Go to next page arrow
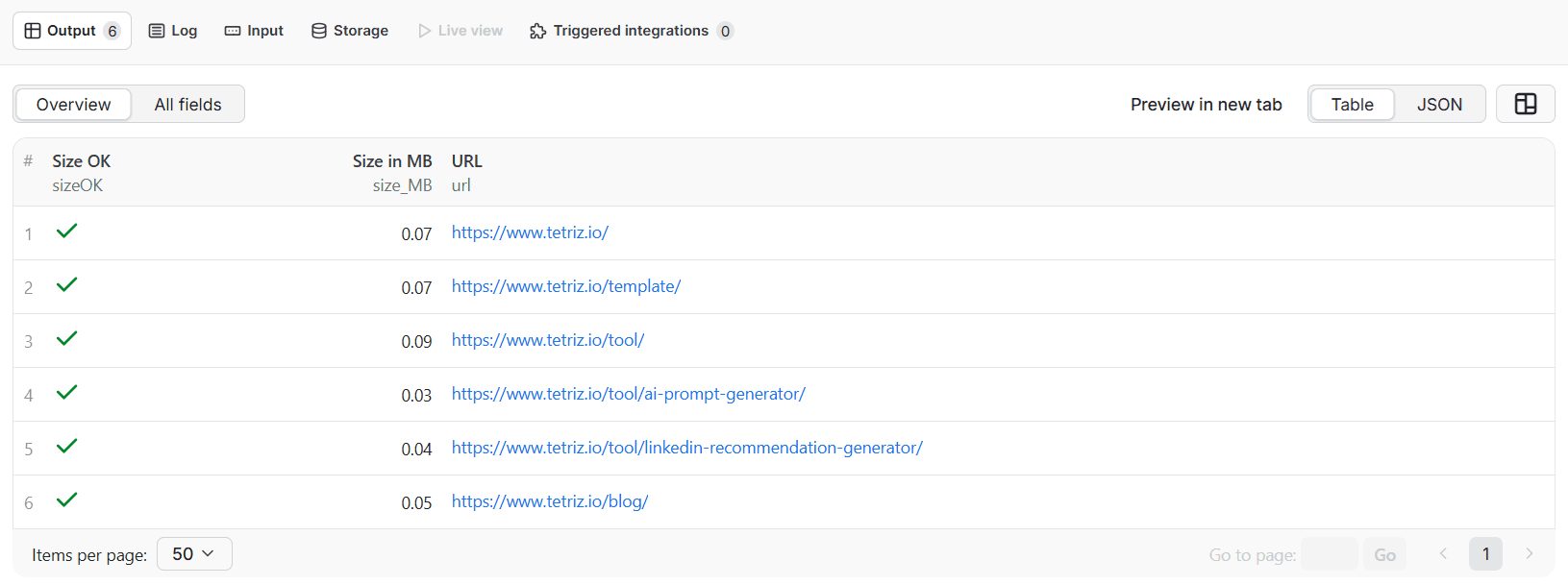Image resolution: width=1568 pixels, height=585 pixels. (x=1529, y=553)
